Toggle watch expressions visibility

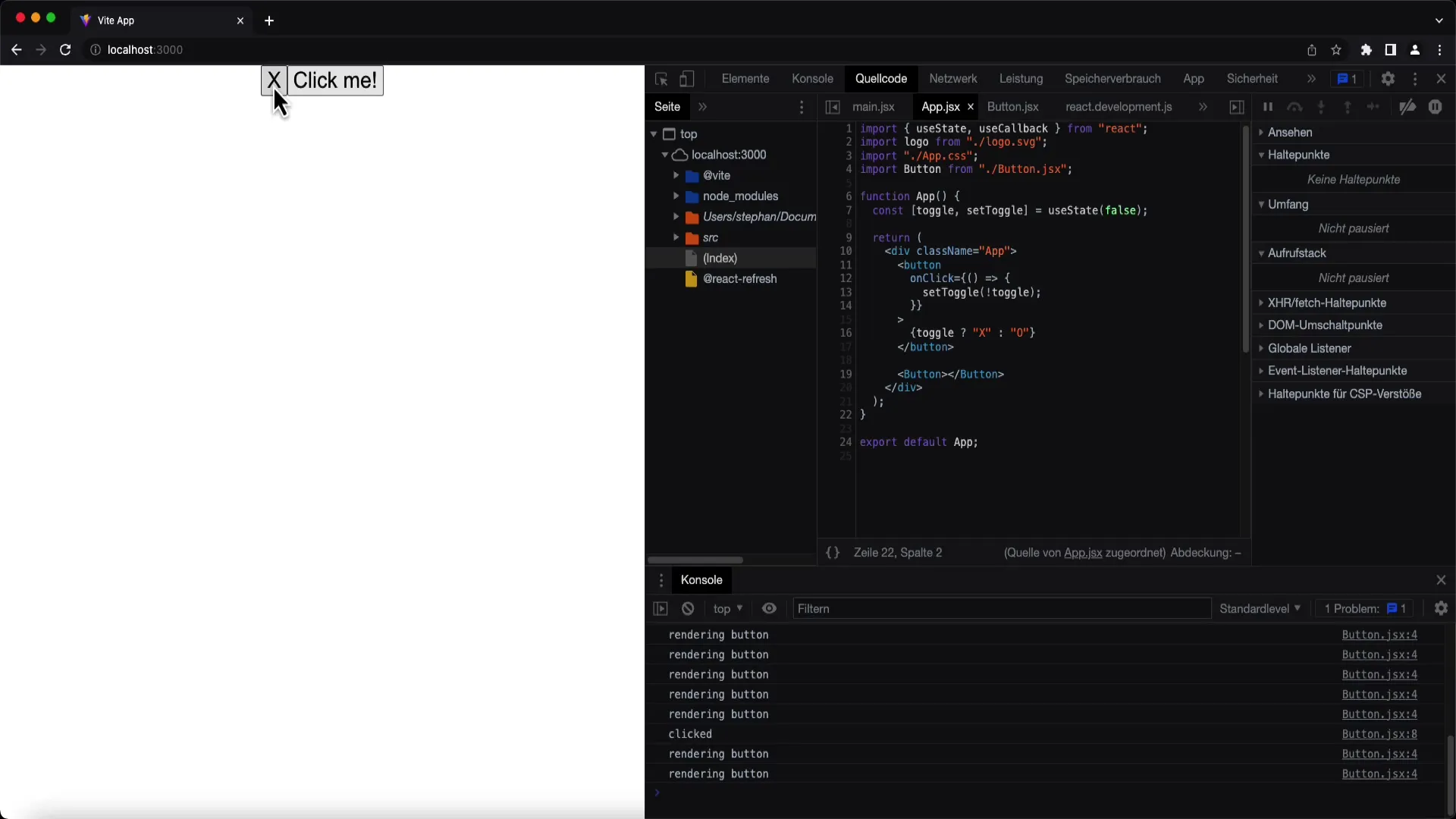pos(1261,131)
